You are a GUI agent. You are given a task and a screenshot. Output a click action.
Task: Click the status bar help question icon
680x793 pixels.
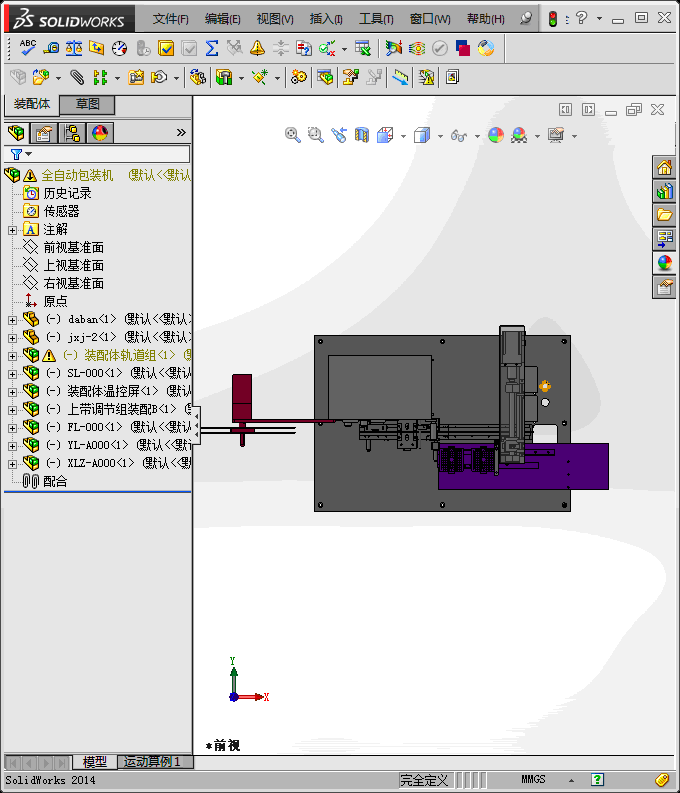[x=597, y=779]
